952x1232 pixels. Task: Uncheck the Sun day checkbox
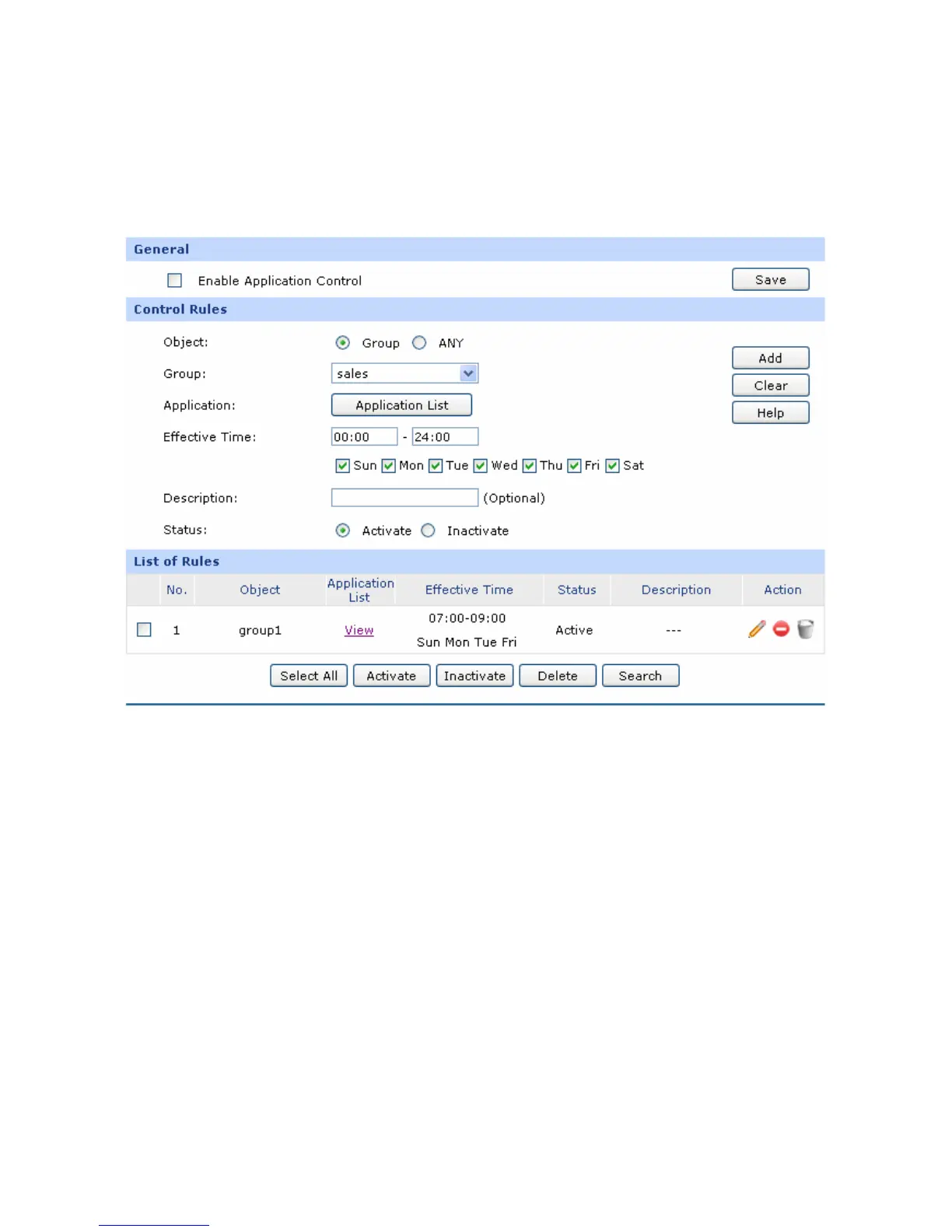(342, 465)
